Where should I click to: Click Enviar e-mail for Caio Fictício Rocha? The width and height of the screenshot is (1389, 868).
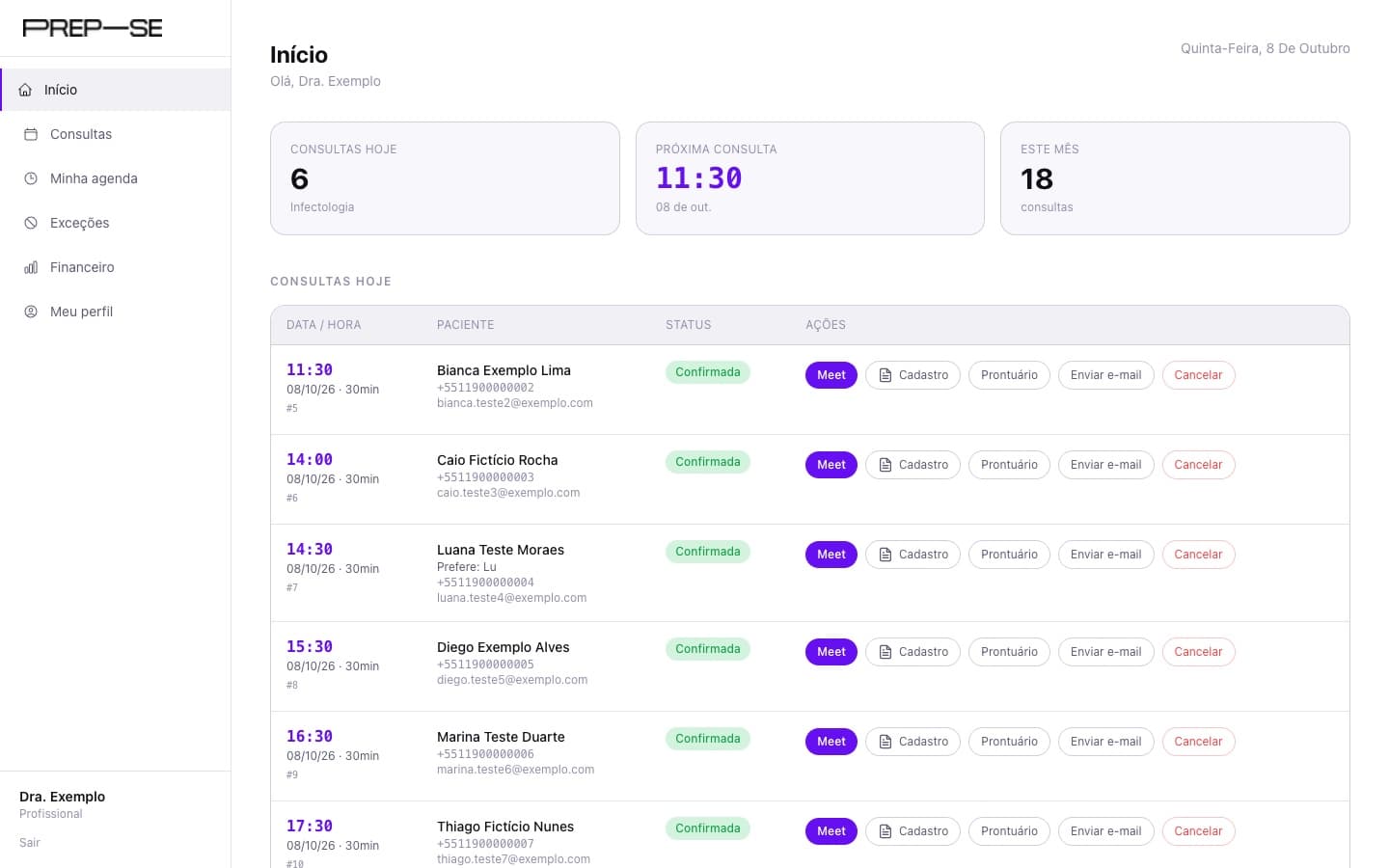click(x=1105, y=465)
